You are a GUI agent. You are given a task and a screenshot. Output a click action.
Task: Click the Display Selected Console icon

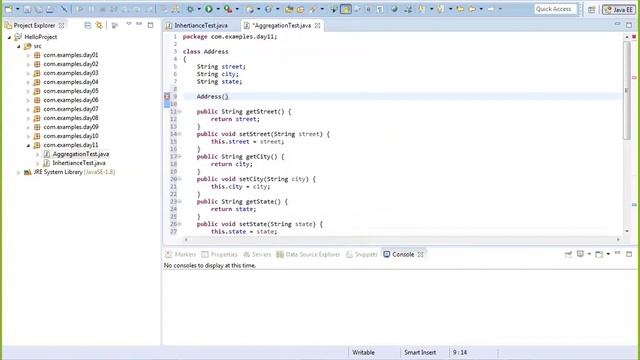[x=580, y=254]
